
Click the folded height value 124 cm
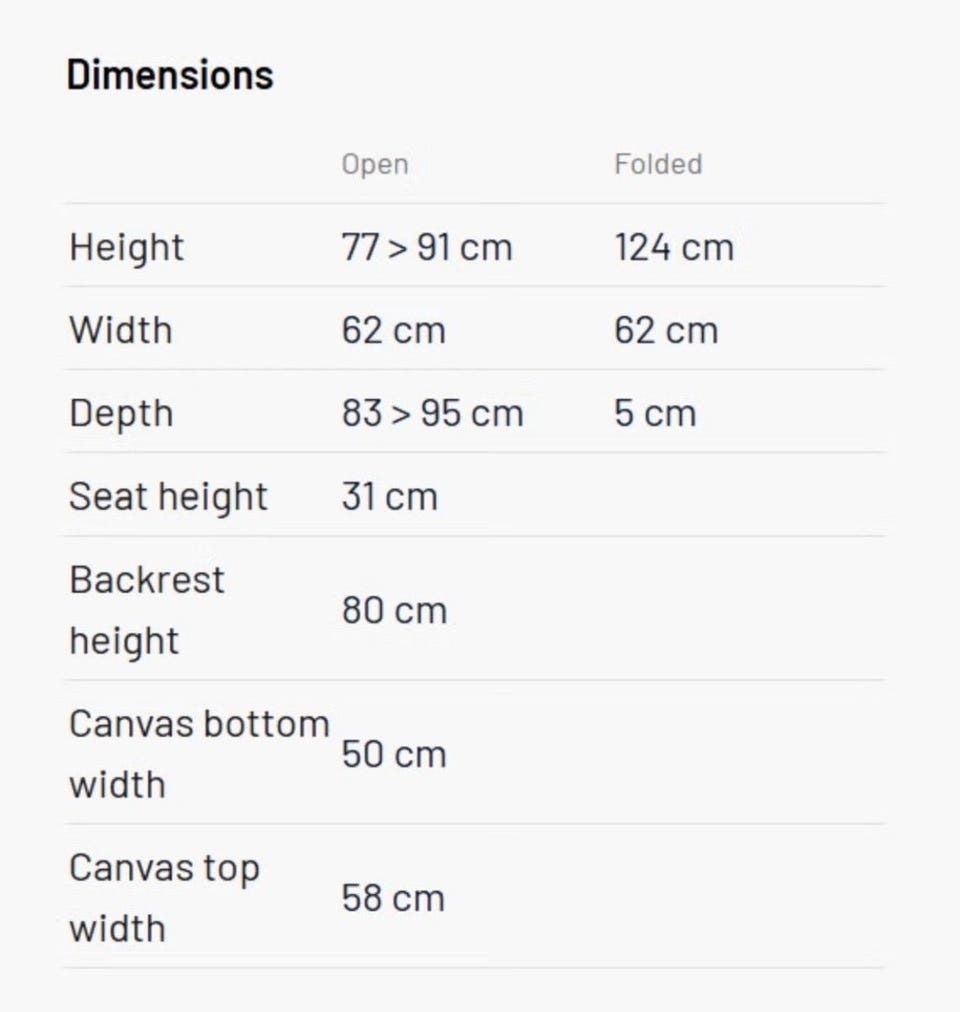[675, 247]
